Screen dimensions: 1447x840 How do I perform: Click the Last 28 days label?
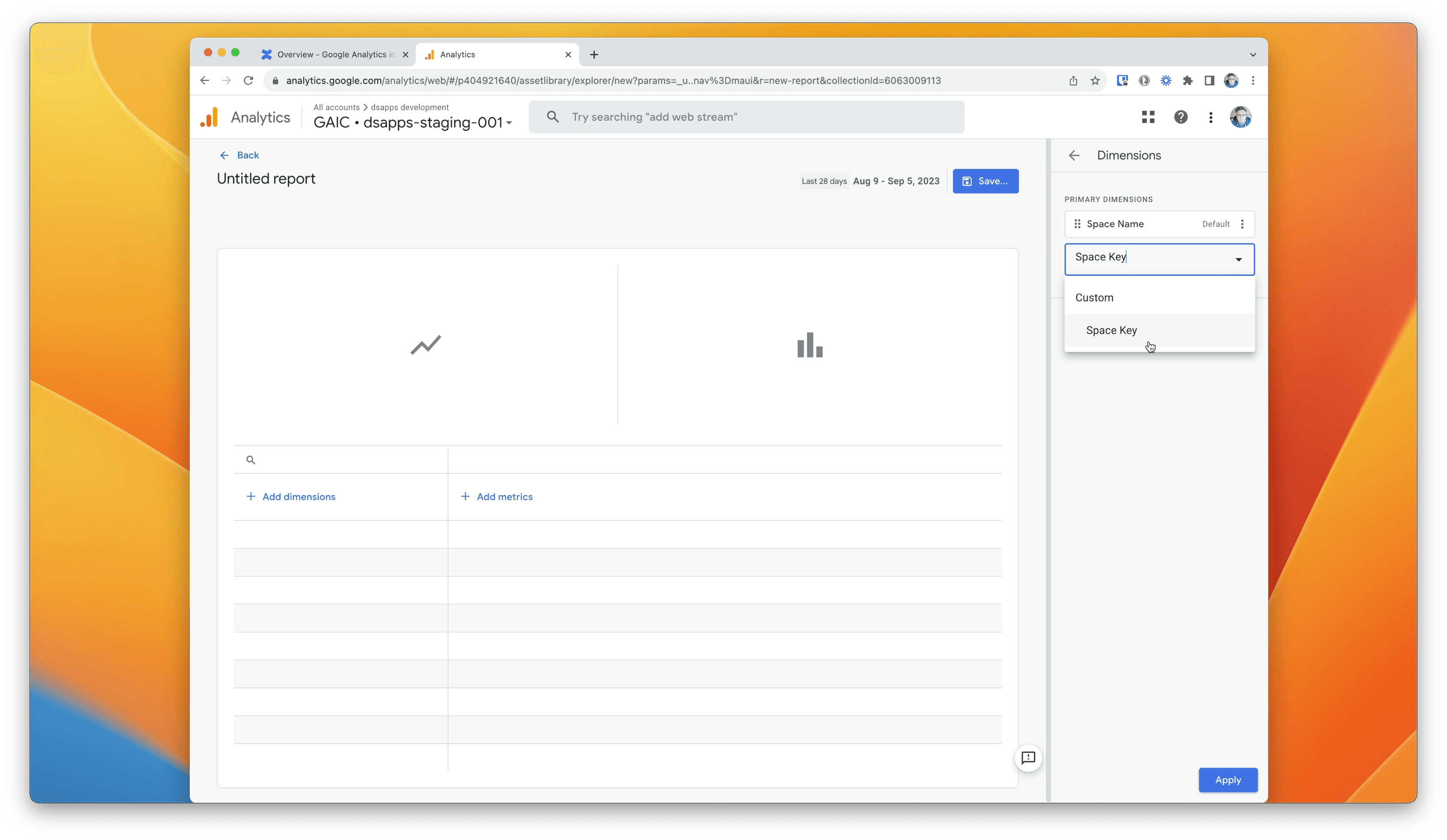824,181
